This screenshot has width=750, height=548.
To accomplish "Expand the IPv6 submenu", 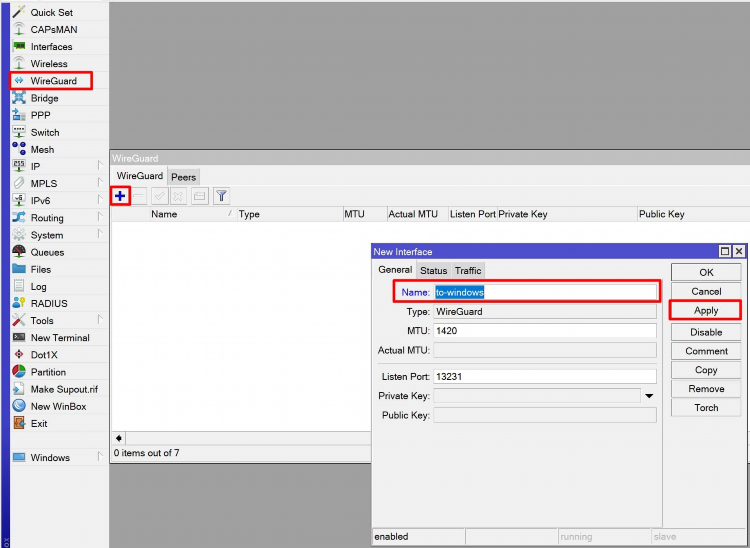I will [100, 200].
